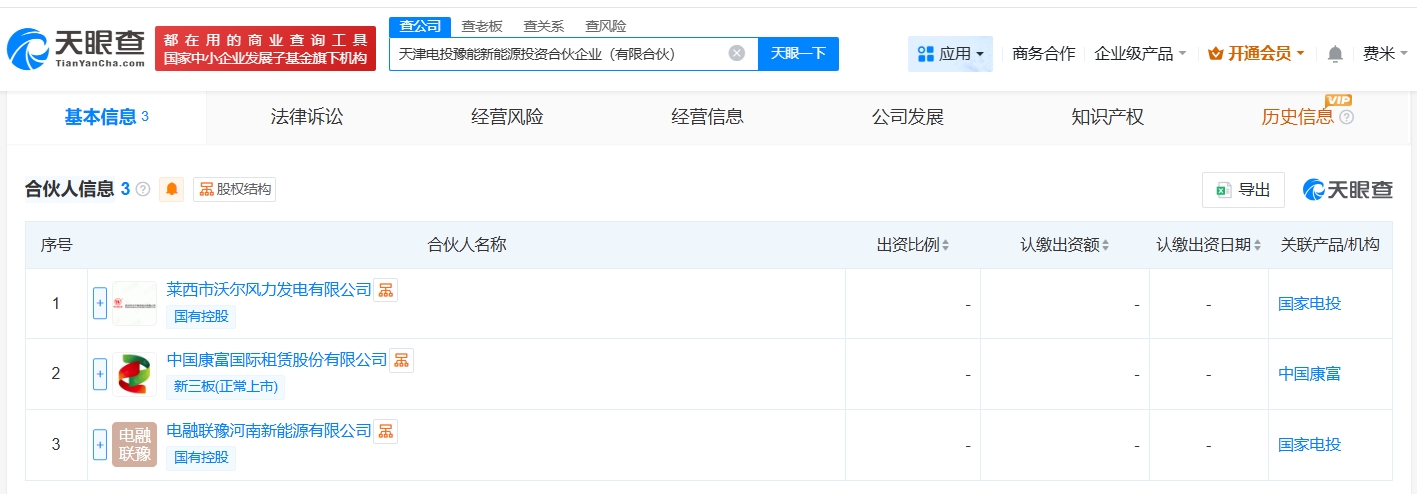Open the 应用 dropdown menu
This screenshot has width=1417, height=494.
950,54
